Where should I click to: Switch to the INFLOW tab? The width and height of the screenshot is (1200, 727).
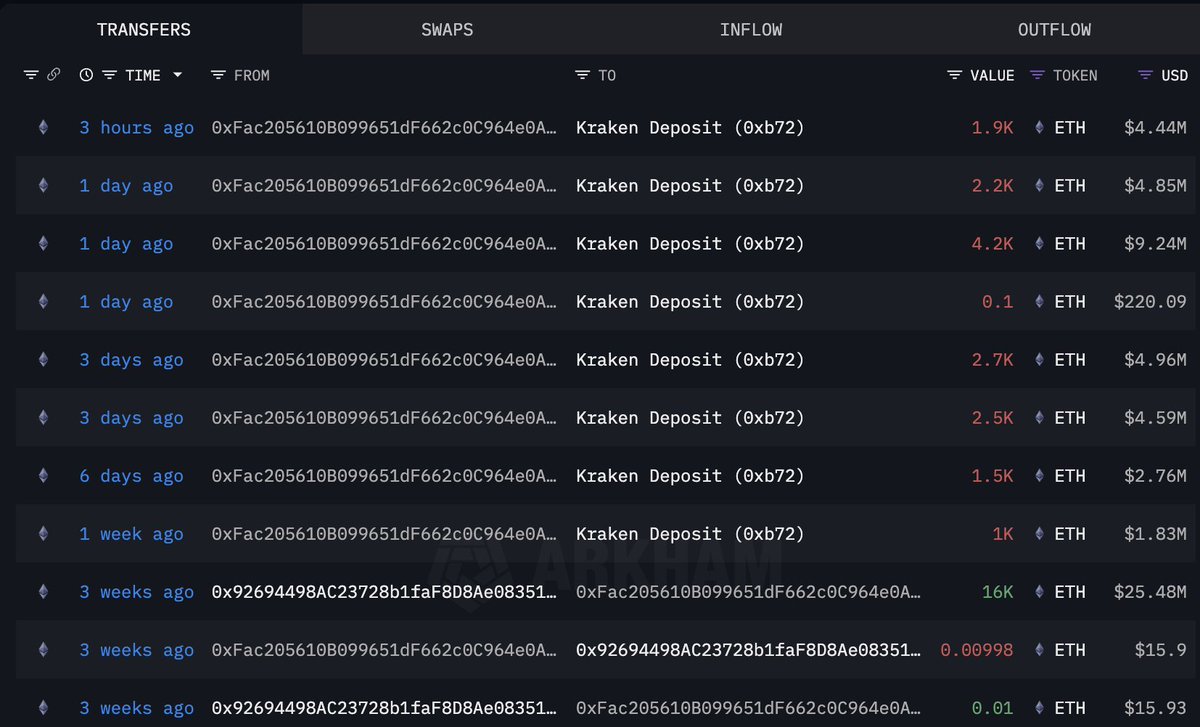(x=751, y=29)
